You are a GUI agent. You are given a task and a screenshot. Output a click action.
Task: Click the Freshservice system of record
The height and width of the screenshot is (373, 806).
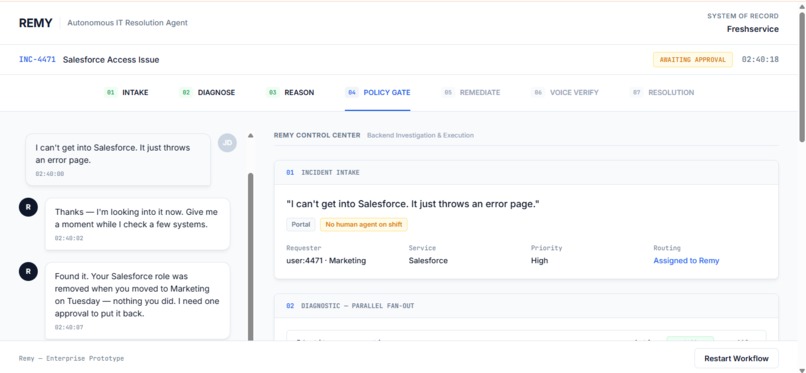753,29
